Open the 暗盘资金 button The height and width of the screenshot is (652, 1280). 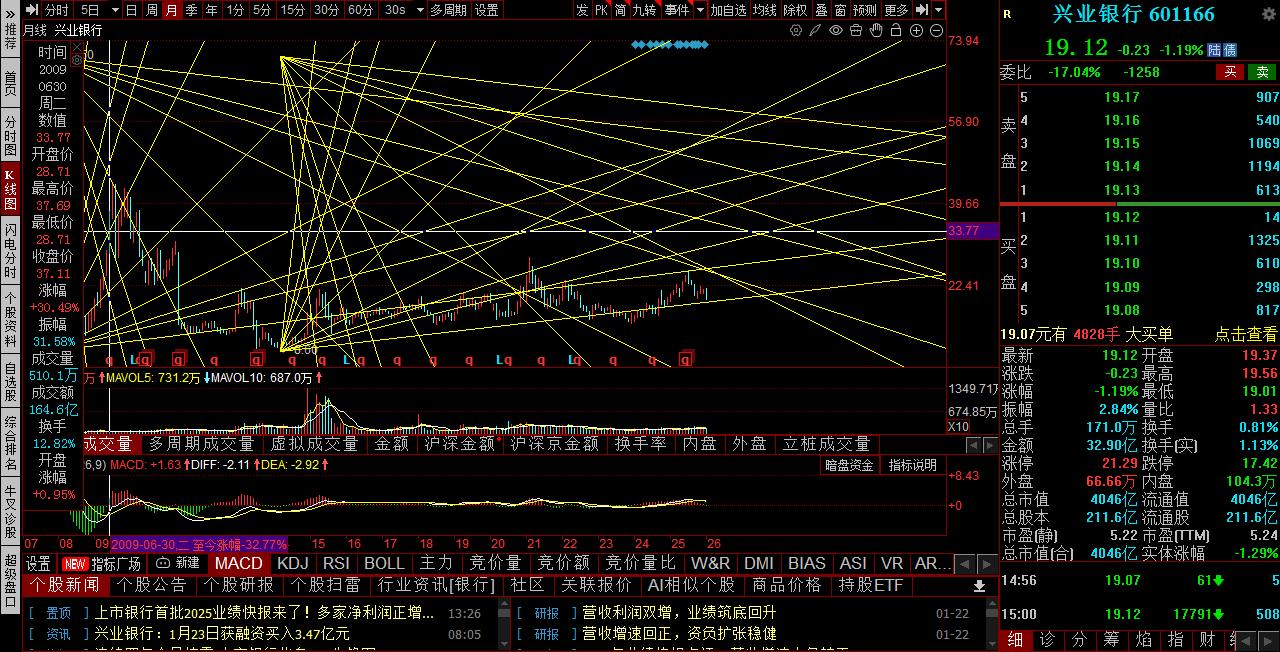849,465
